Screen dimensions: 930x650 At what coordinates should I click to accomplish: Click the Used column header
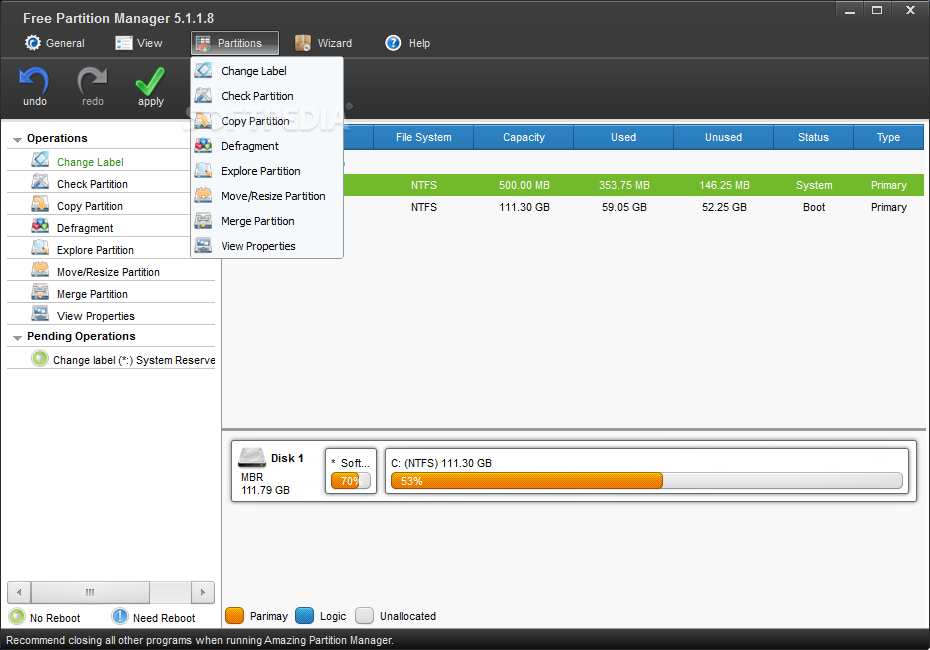click(x=623, y=137)
